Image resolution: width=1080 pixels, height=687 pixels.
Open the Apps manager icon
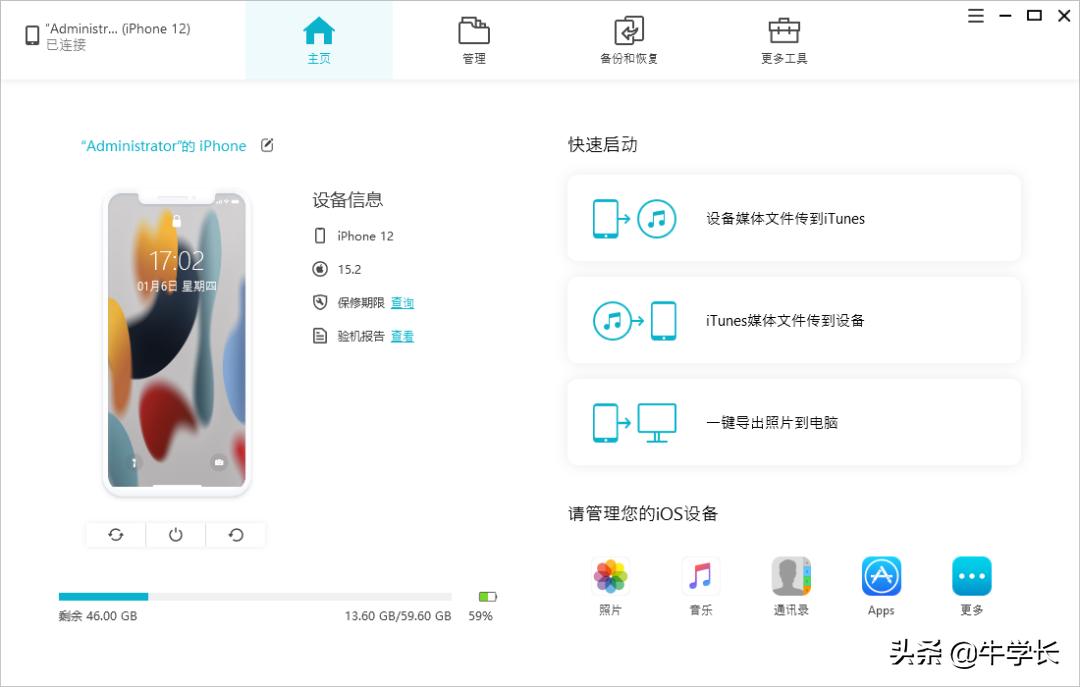880,575
